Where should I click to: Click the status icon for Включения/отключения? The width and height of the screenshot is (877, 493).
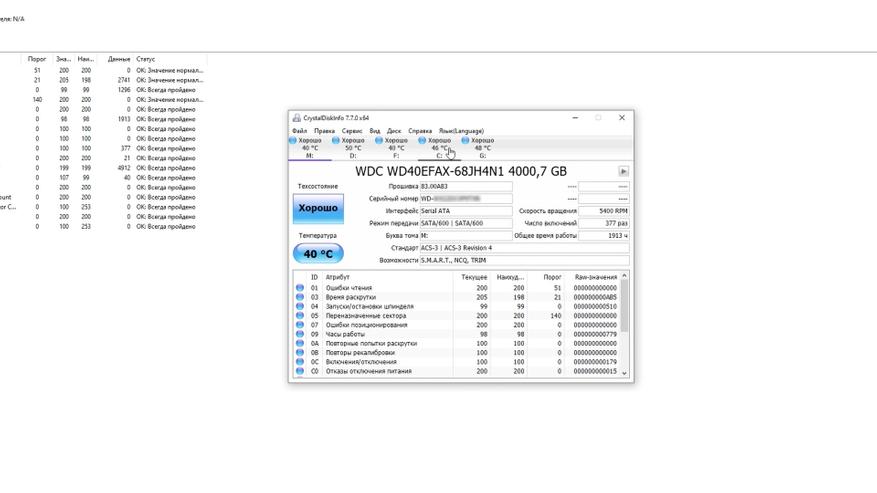(300, 361)
